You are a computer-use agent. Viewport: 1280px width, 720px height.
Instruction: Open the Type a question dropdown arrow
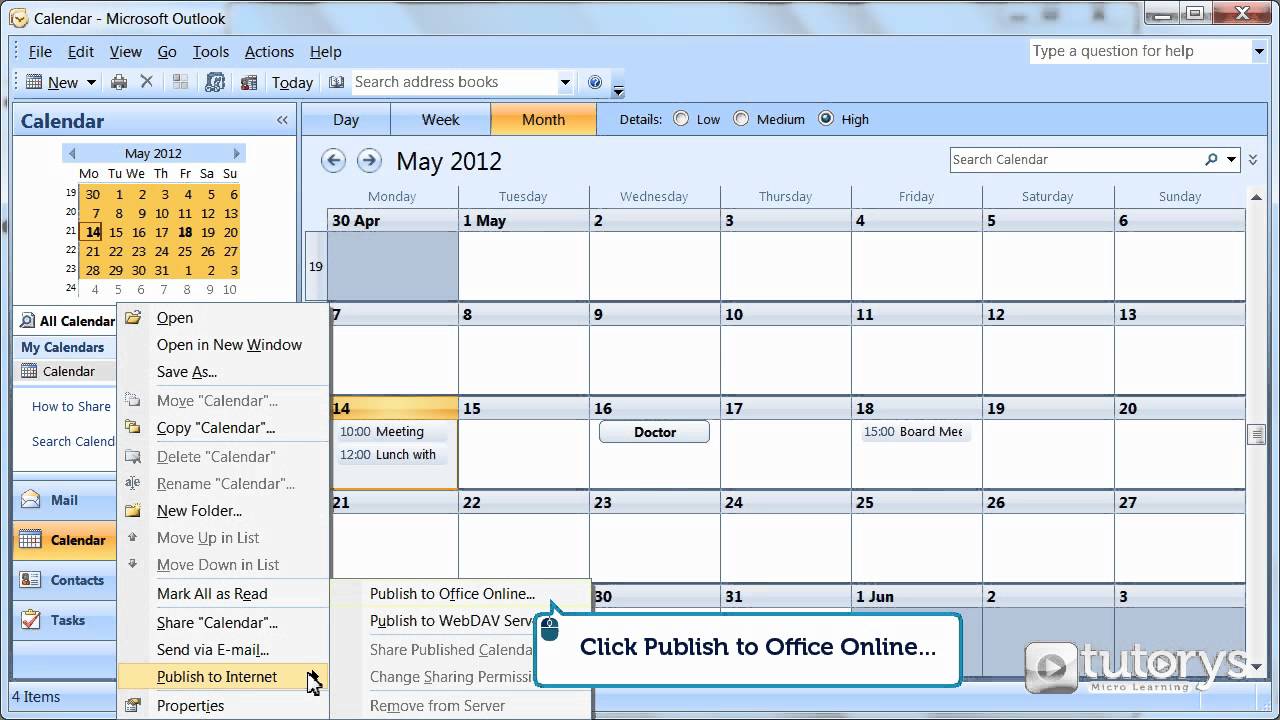[x=1259, y=51]
